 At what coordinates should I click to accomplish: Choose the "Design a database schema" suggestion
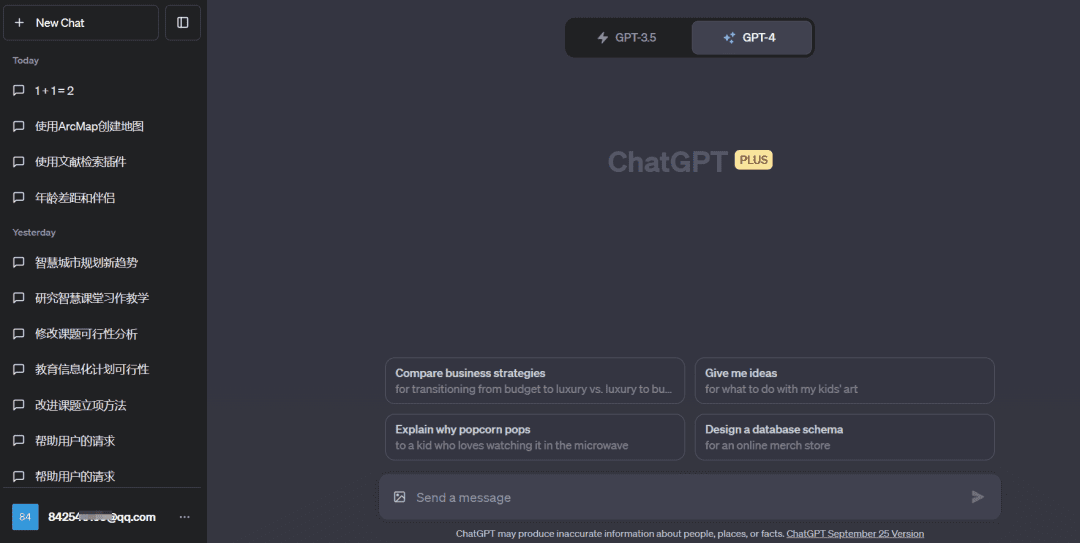(844, 437)
